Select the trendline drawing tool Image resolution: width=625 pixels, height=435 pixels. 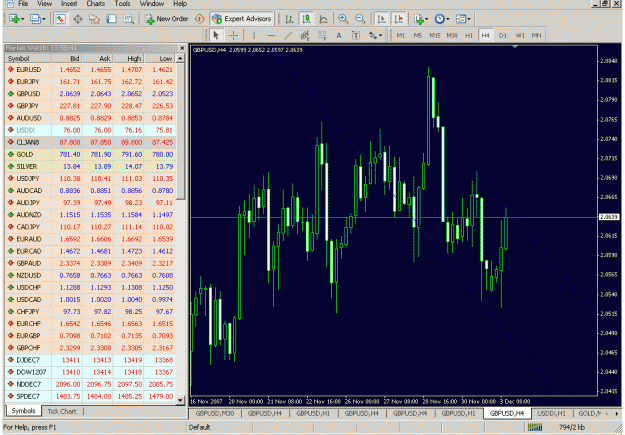288,35
